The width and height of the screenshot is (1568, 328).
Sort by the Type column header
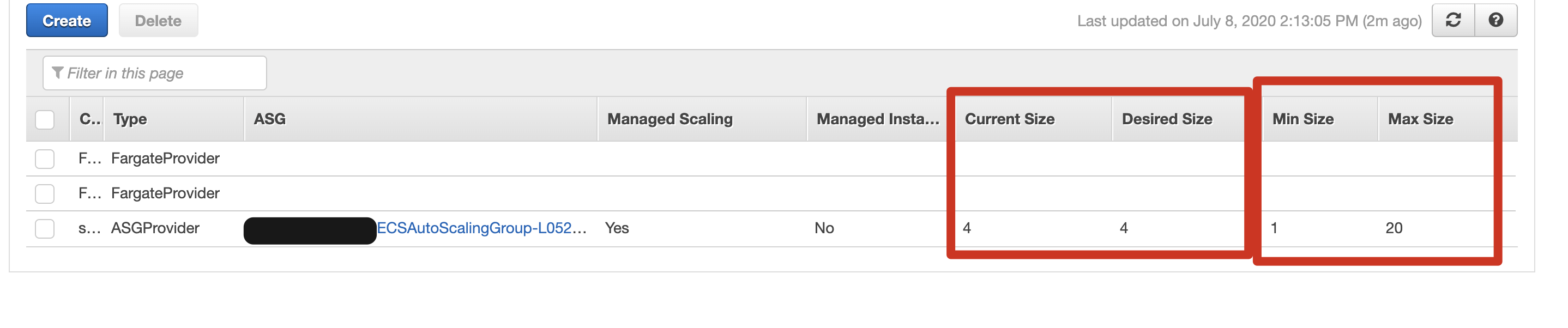point(130,119)
